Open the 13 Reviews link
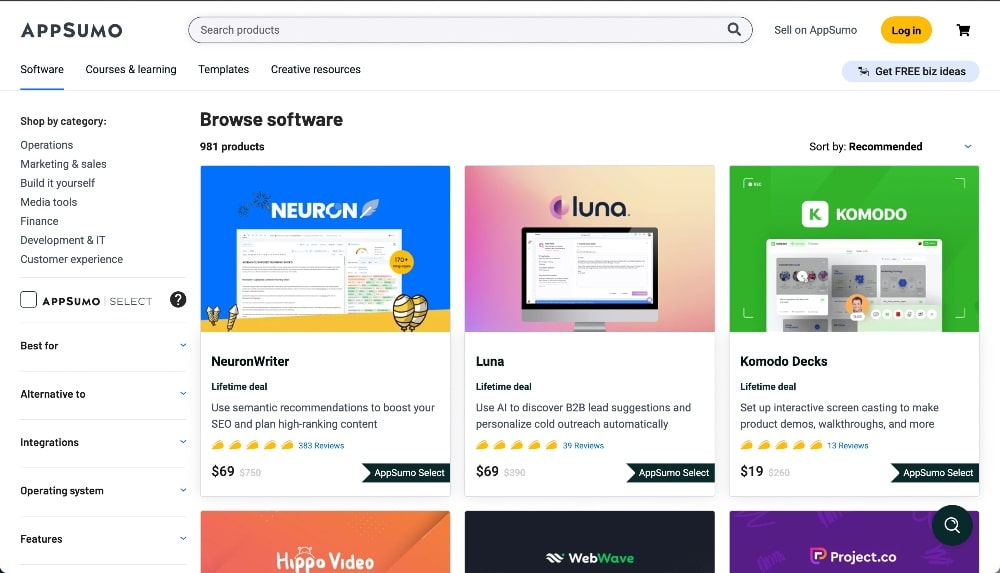 pos(848,445)
